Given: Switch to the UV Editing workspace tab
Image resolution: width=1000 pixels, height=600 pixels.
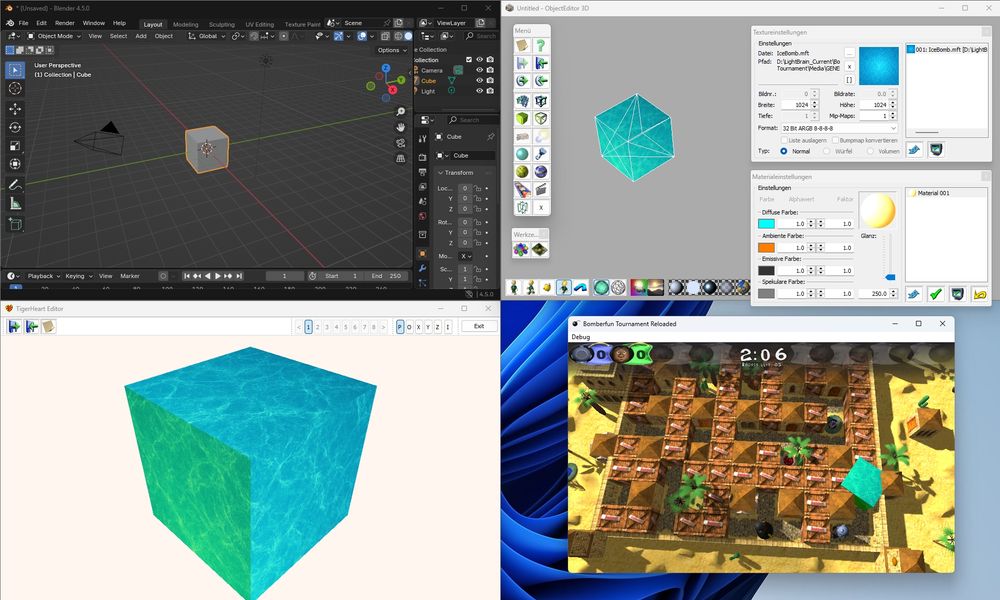Looking at the screenshot, I should [x=260, y=24].
